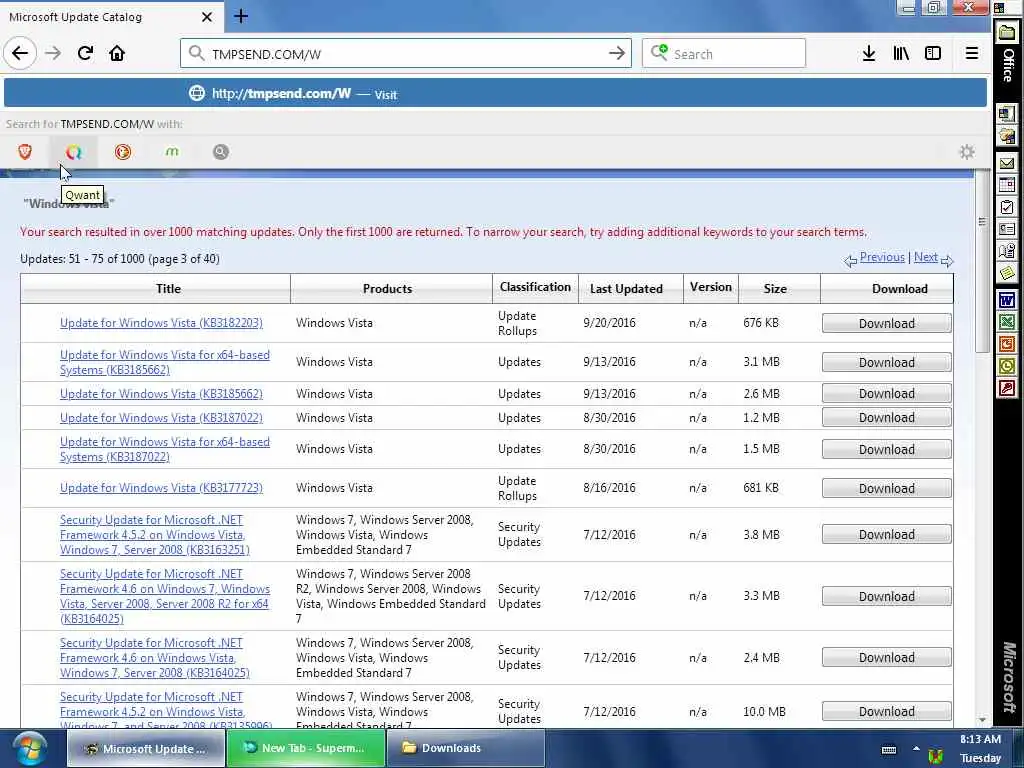Select the Microsoft Update Catalog browser tab
Viewport: 1024px width, 768px height.
[x=111, y=17]
